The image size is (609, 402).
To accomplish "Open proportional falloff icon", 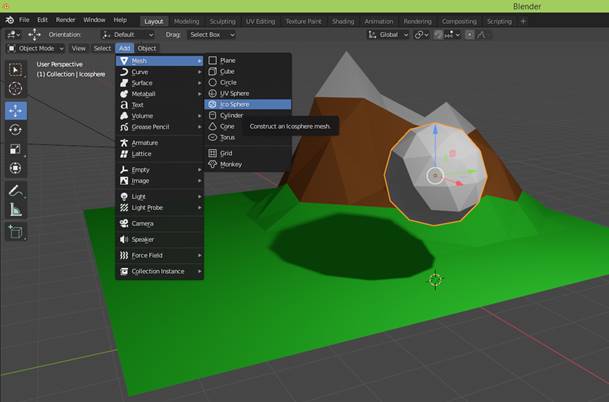I will 482,35.
